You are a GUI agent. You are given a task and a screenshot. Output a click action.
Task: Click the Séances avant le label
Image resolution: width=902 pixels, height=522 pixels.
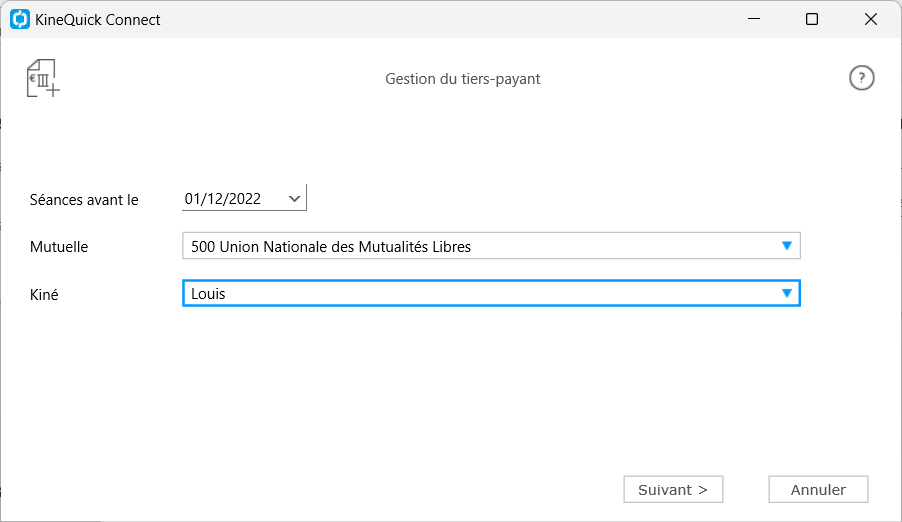[x=84, y=200]
